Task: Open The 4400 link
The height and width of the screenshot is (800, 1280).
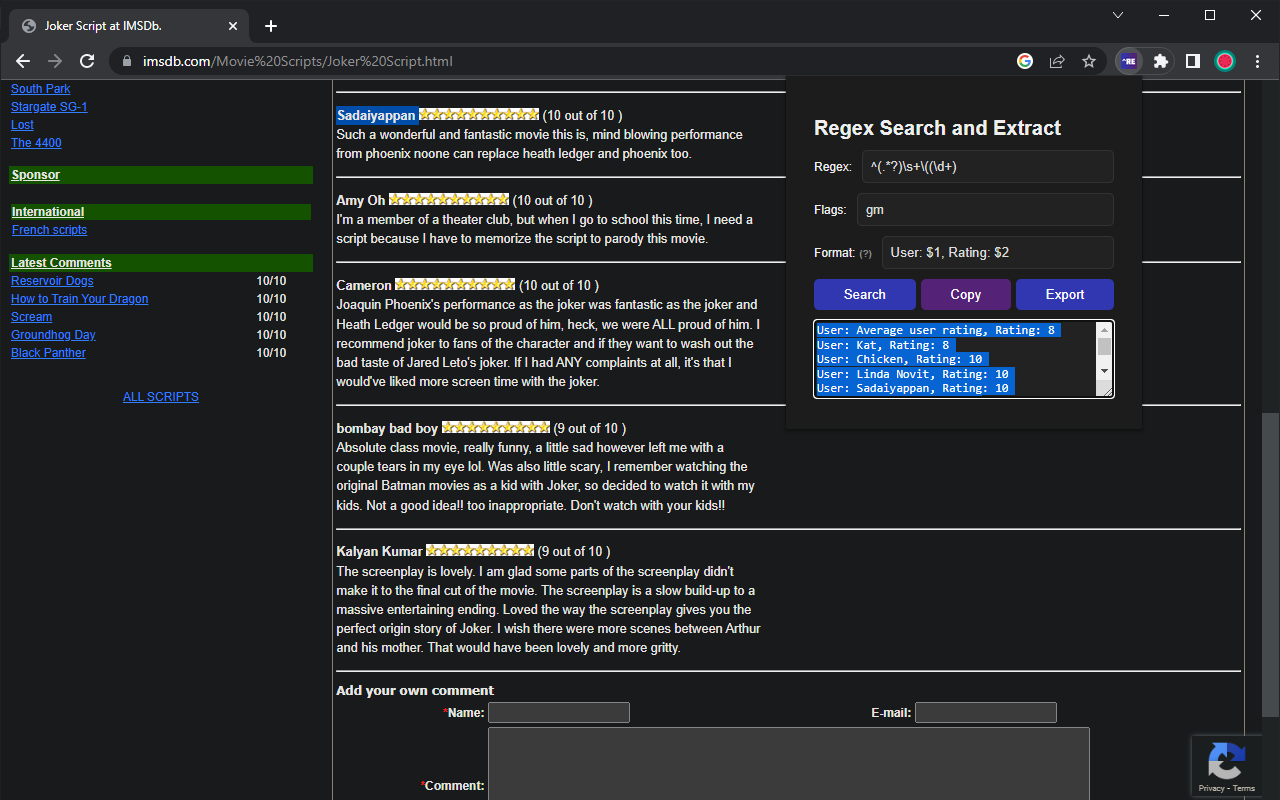Action: click(x=36, y=143)
